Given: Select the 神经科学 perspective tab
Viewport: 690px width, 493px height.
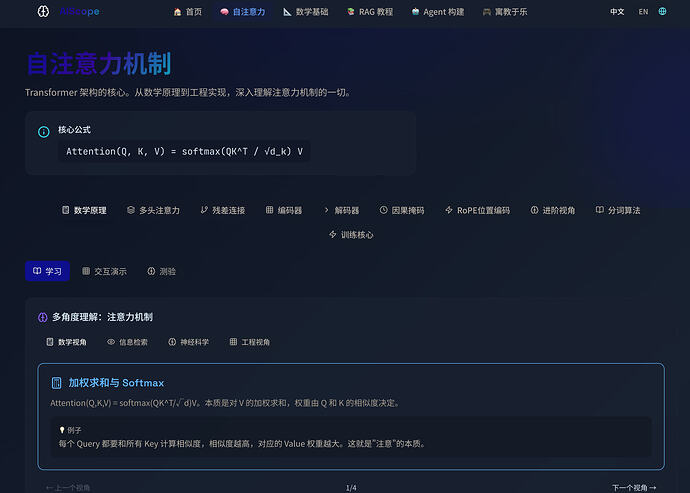Looking at the screenshot, I should [x=188, y=342].
